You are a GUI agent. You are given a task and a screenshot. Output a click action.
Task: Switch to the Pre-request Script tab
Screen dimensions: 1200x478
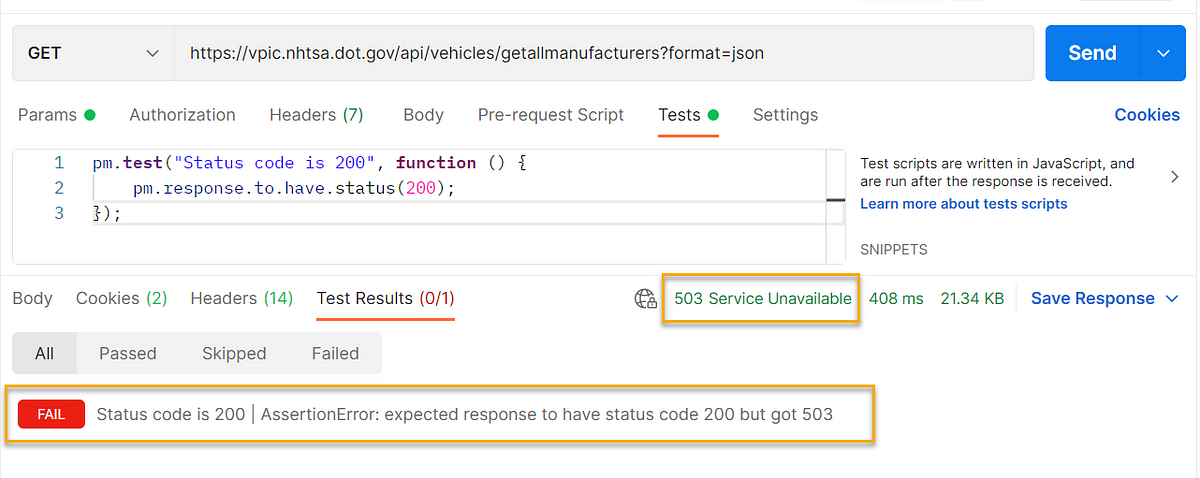(550, 115)
